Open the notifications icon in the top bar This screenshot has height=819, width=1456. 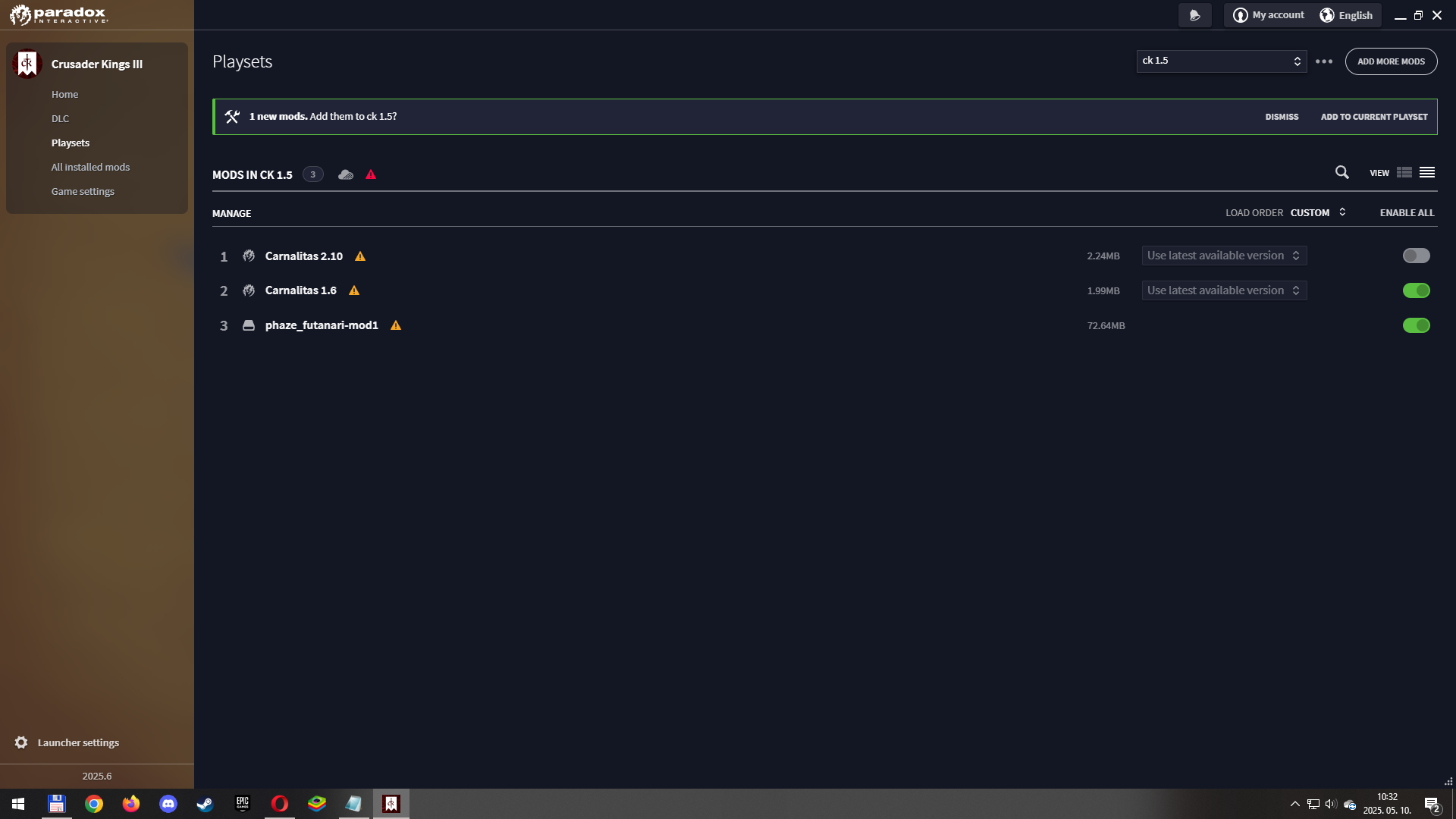click(x=1194, y=15)
